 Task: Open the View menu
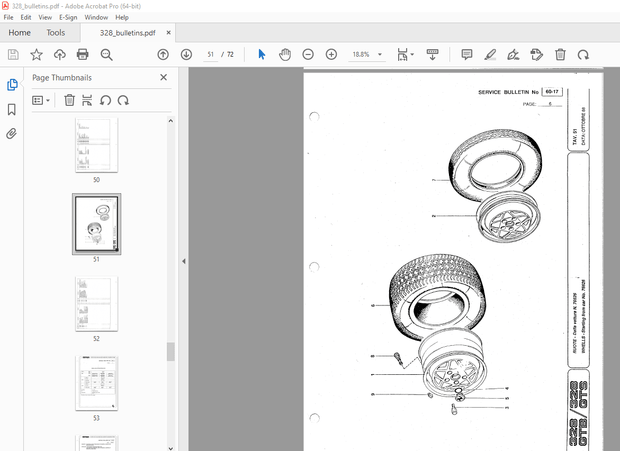tap(45, 17)
